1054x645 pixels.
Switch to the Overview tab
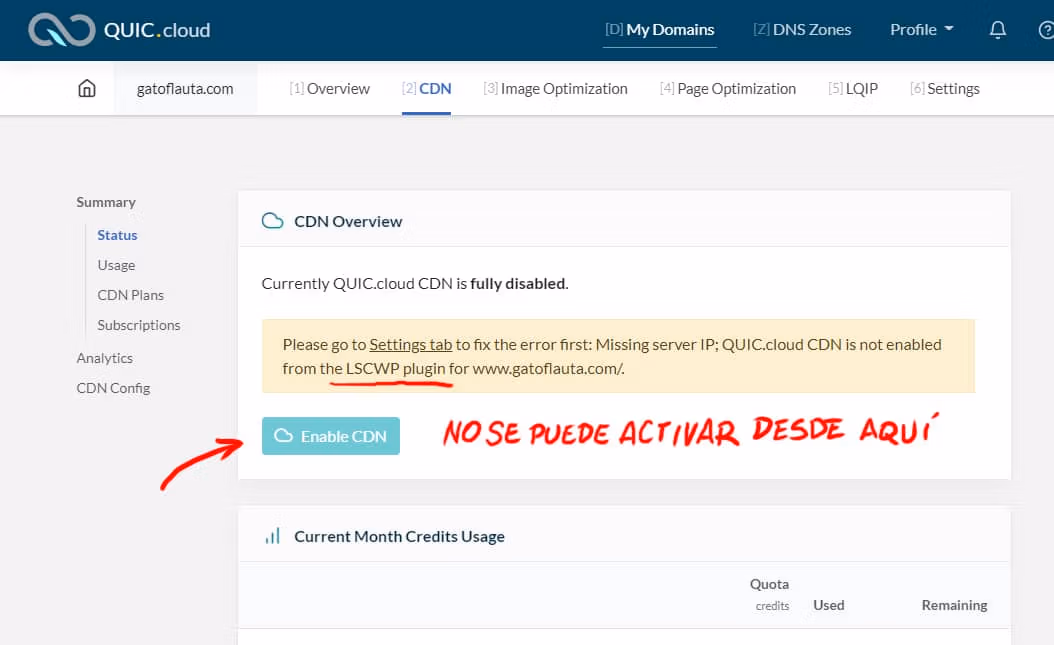click(329, 89)
